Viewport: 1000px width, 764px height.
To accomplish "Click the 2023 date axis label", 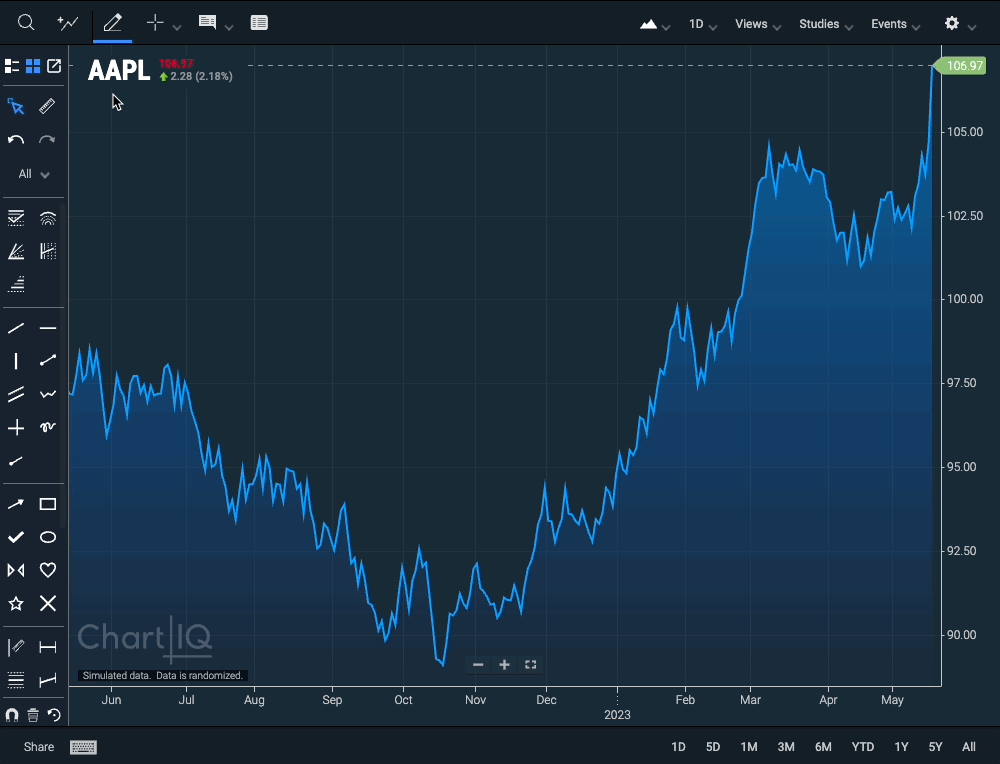I will (617, 715).
